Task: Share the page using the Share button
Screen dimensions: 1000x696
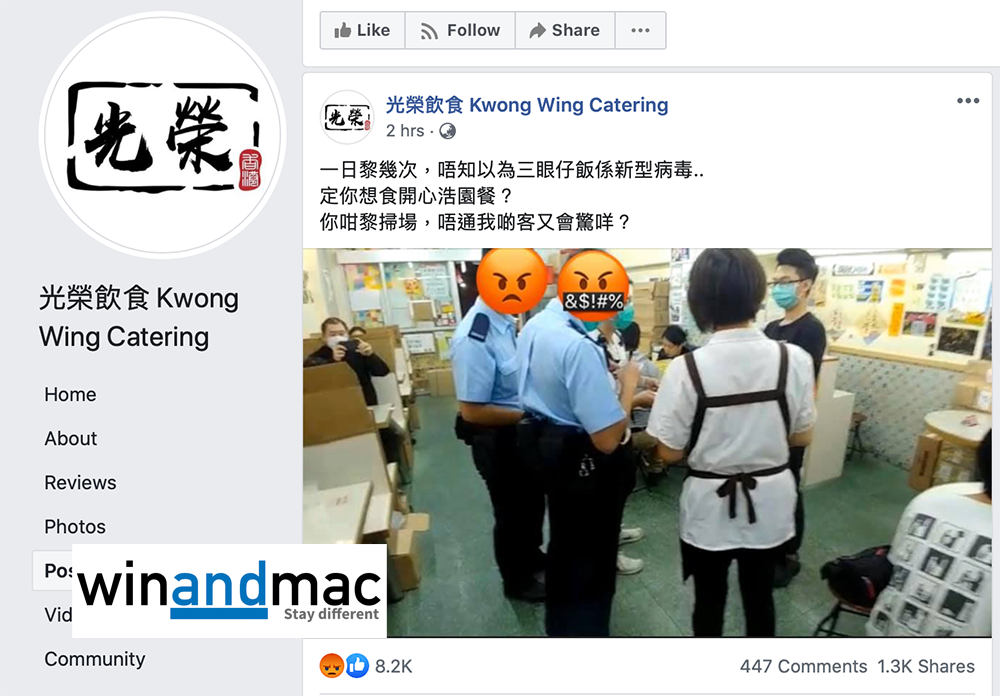Action: tap(565, 30)
